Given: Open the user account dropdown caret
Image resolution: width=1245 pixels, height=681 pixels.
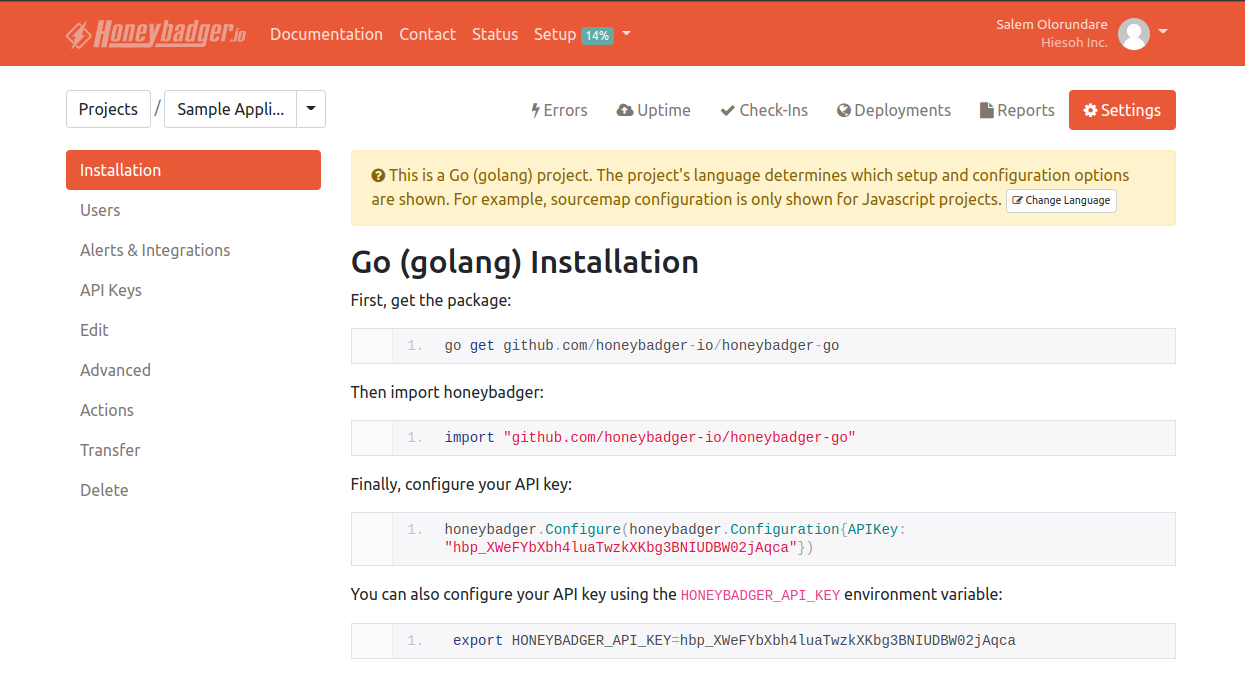Looking at the screenshot, I should coord(1163,32).
